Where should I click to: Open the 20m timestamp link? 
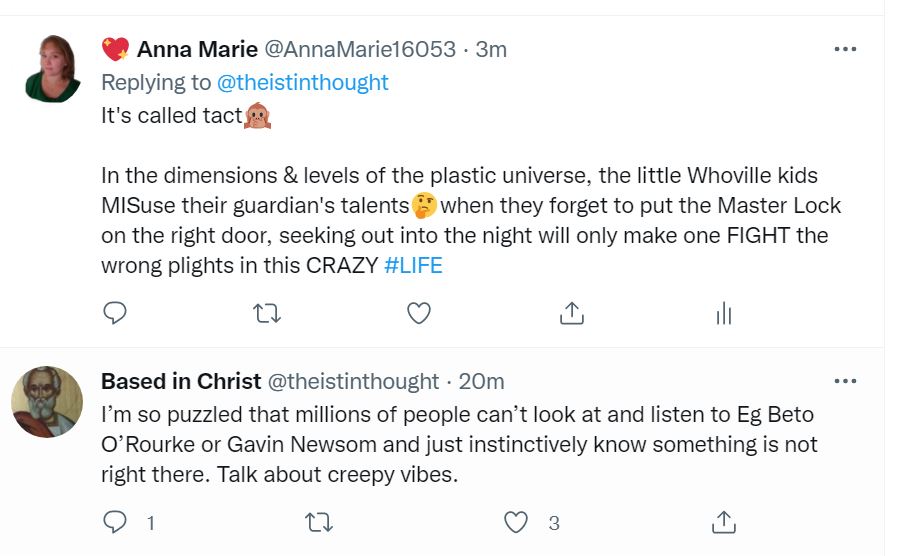pyautogui.click(x=481, y=381)
